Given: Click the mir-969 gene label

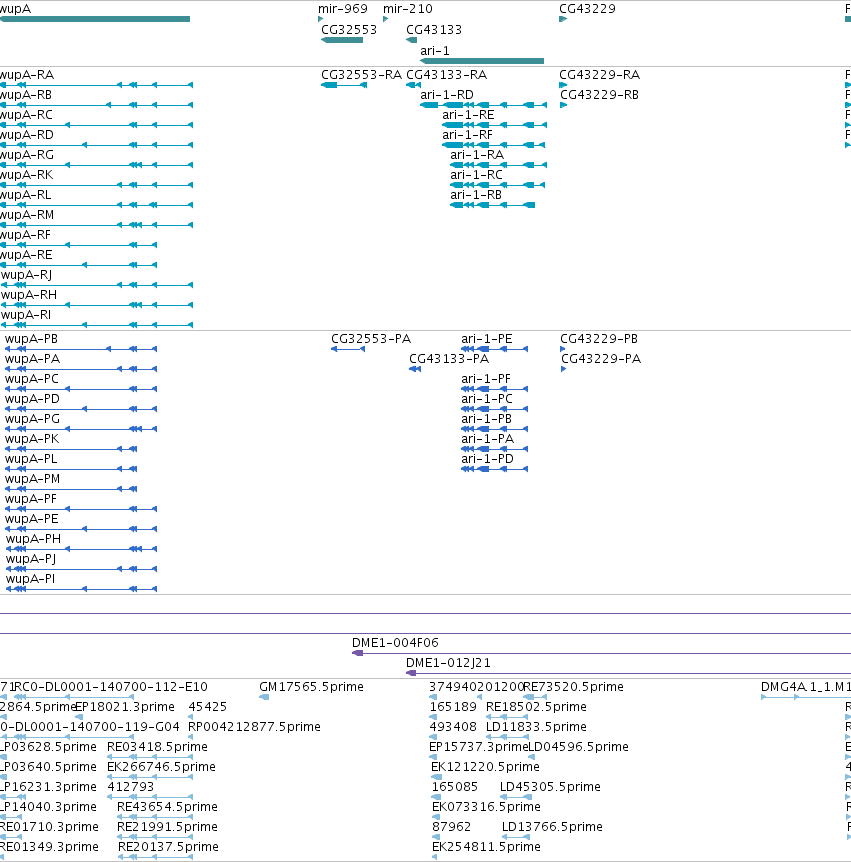Looking at the screenshot, I should pyautogui.click(x=342, y=9).
